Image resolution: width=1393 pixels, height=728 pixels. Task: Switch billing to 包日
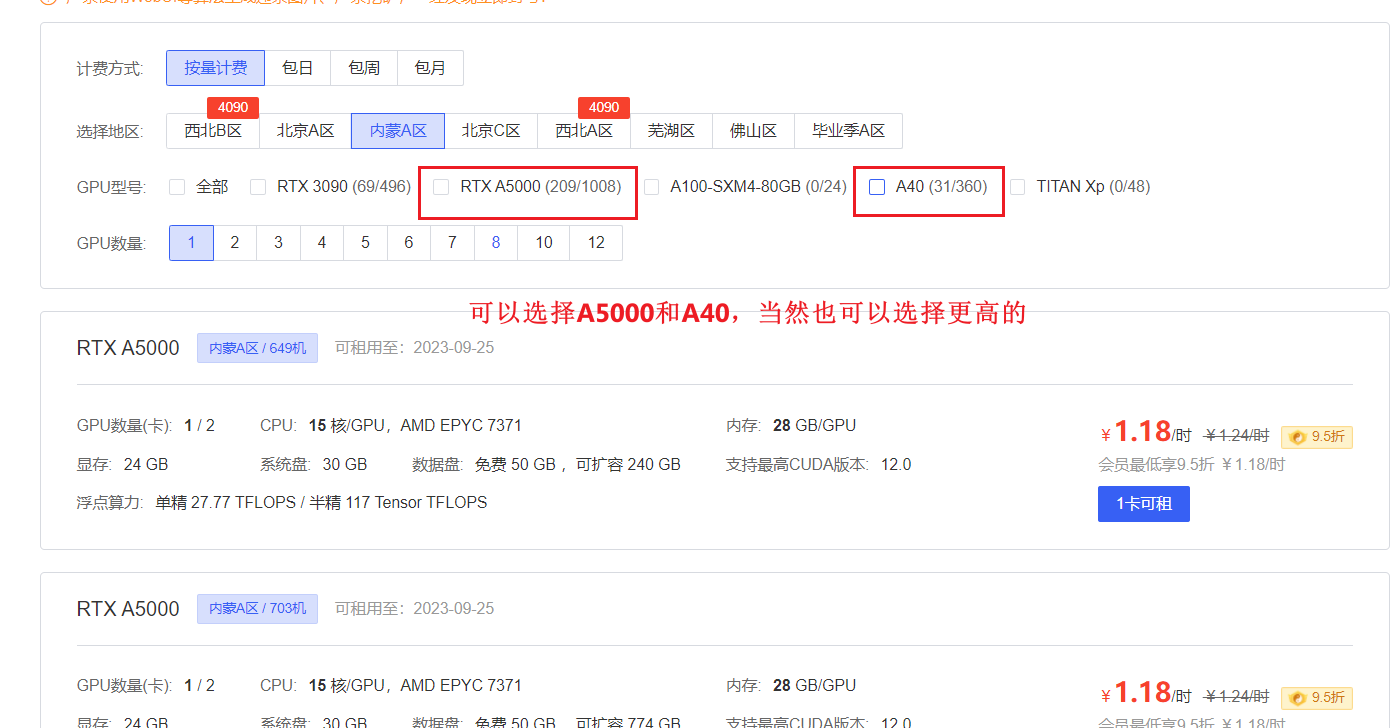pyautogui.click(x=297, y=68)
